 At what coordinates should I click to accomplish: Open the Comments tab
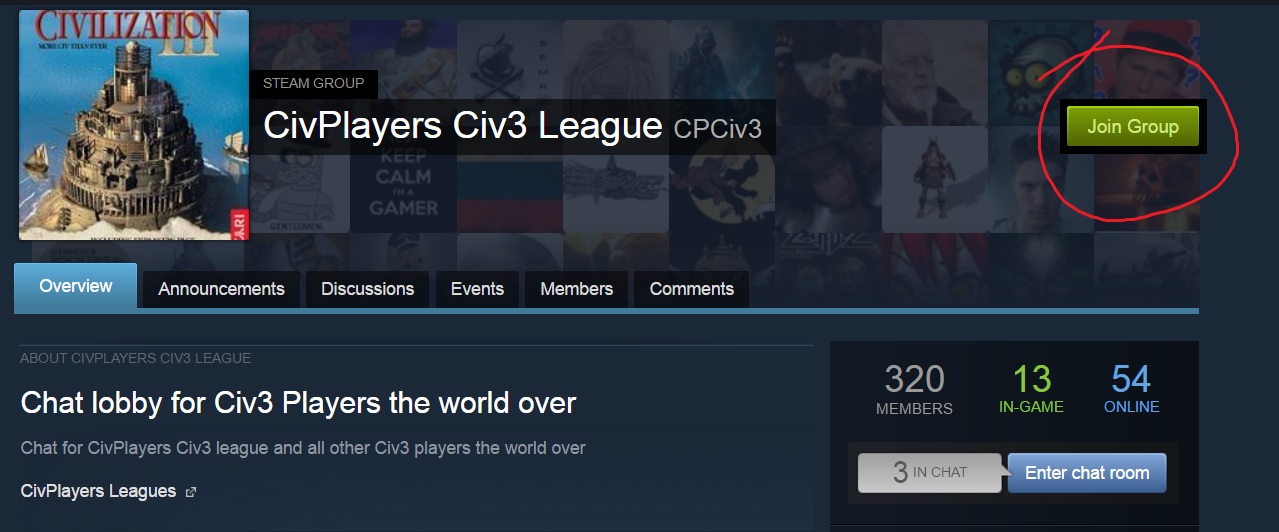coord(691,289)
